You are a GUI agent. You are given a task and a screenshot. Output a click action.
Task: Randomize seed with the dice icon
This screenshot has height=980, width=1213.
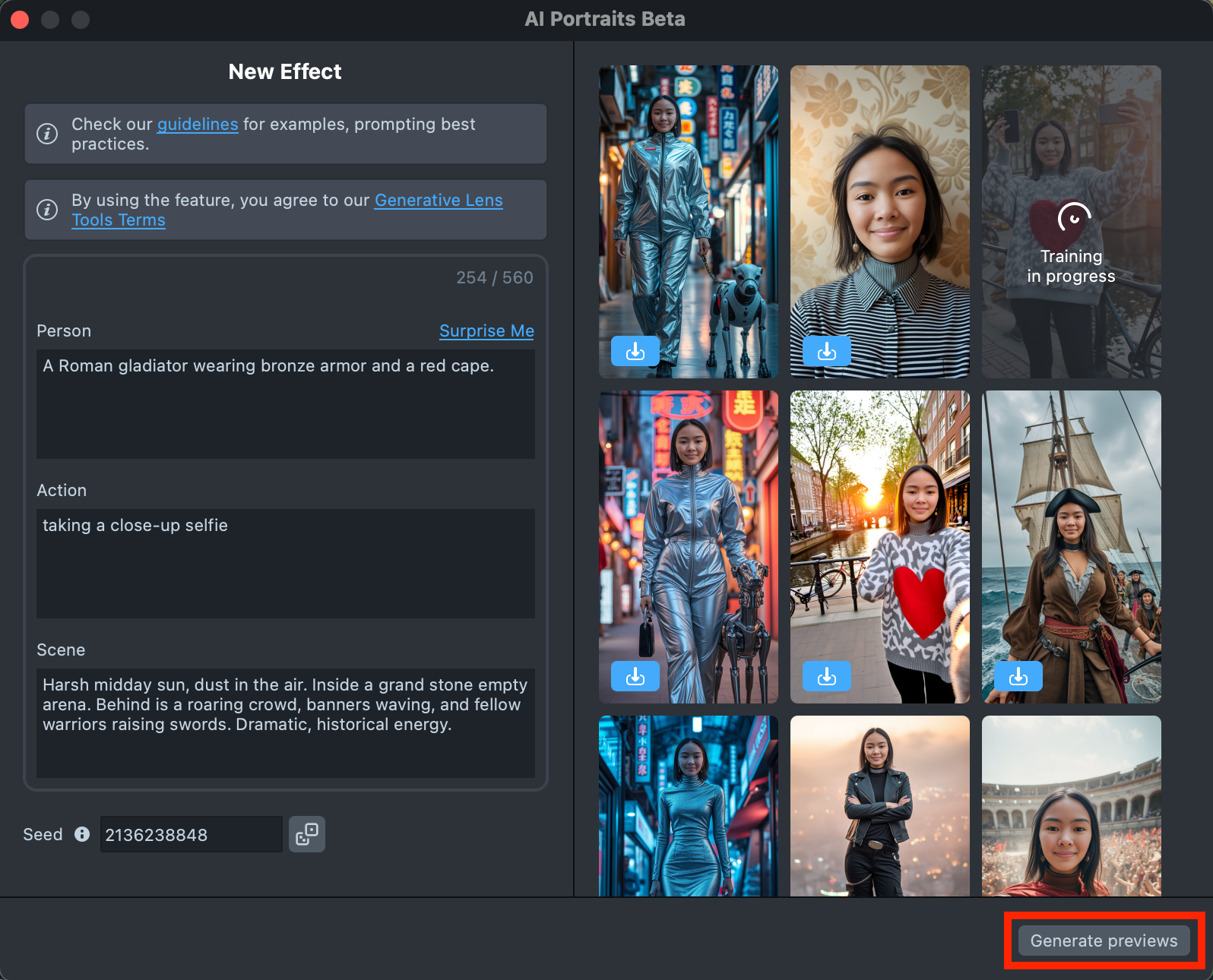pyautogui.click(x=307, y=834)
